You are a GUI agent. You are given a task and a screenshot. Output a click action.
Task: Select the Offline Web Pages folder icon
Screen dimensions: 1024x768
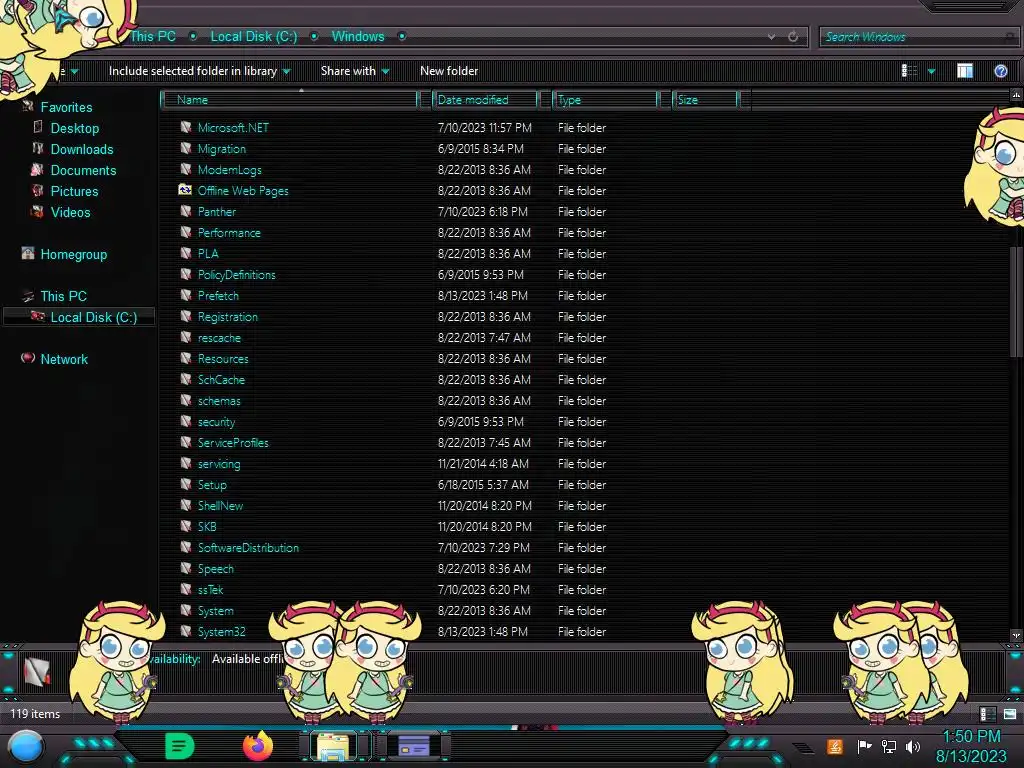click(185, 190)
